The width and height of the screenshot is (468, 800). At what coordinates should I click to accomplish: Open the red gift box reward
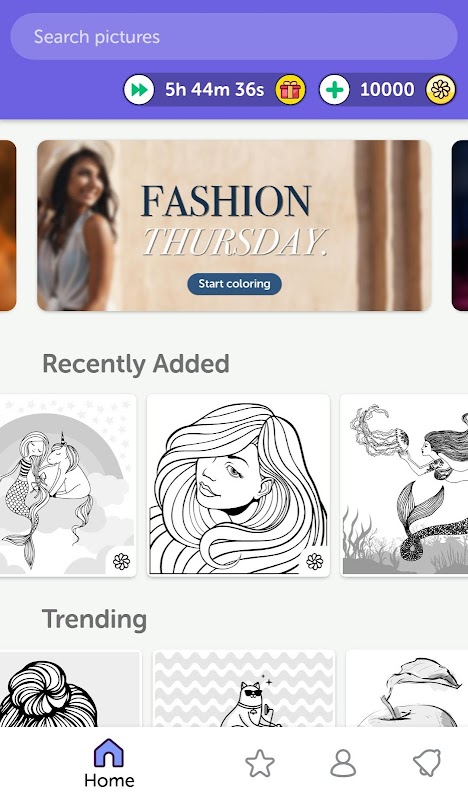[x=290, y=90]
